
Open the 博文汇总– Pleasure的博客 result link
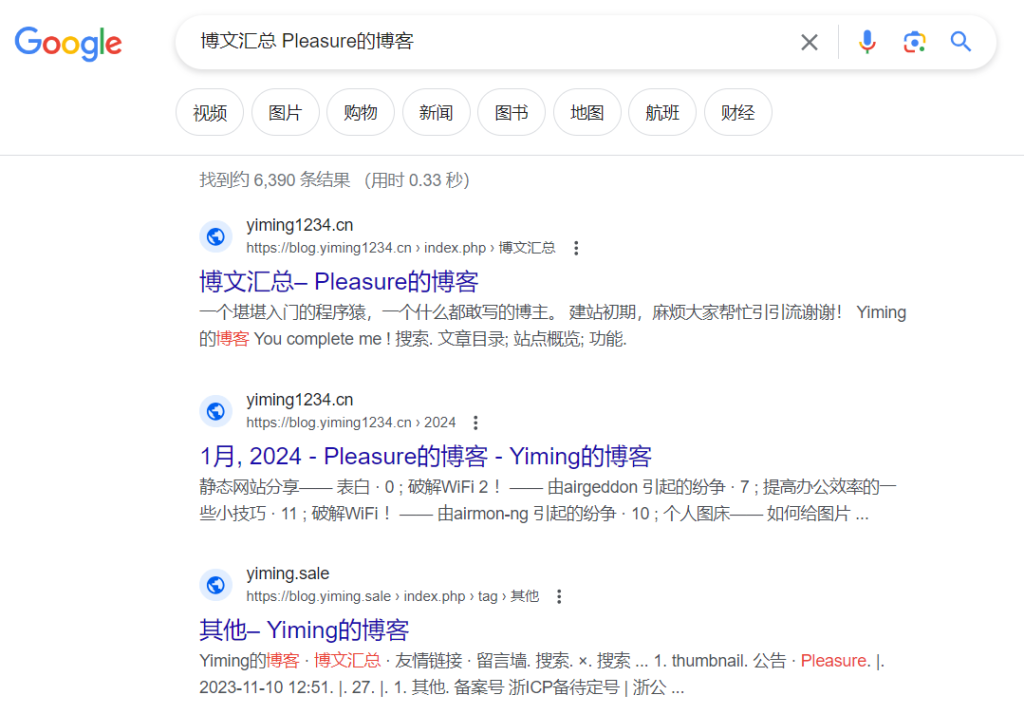[x=339, y=281]
